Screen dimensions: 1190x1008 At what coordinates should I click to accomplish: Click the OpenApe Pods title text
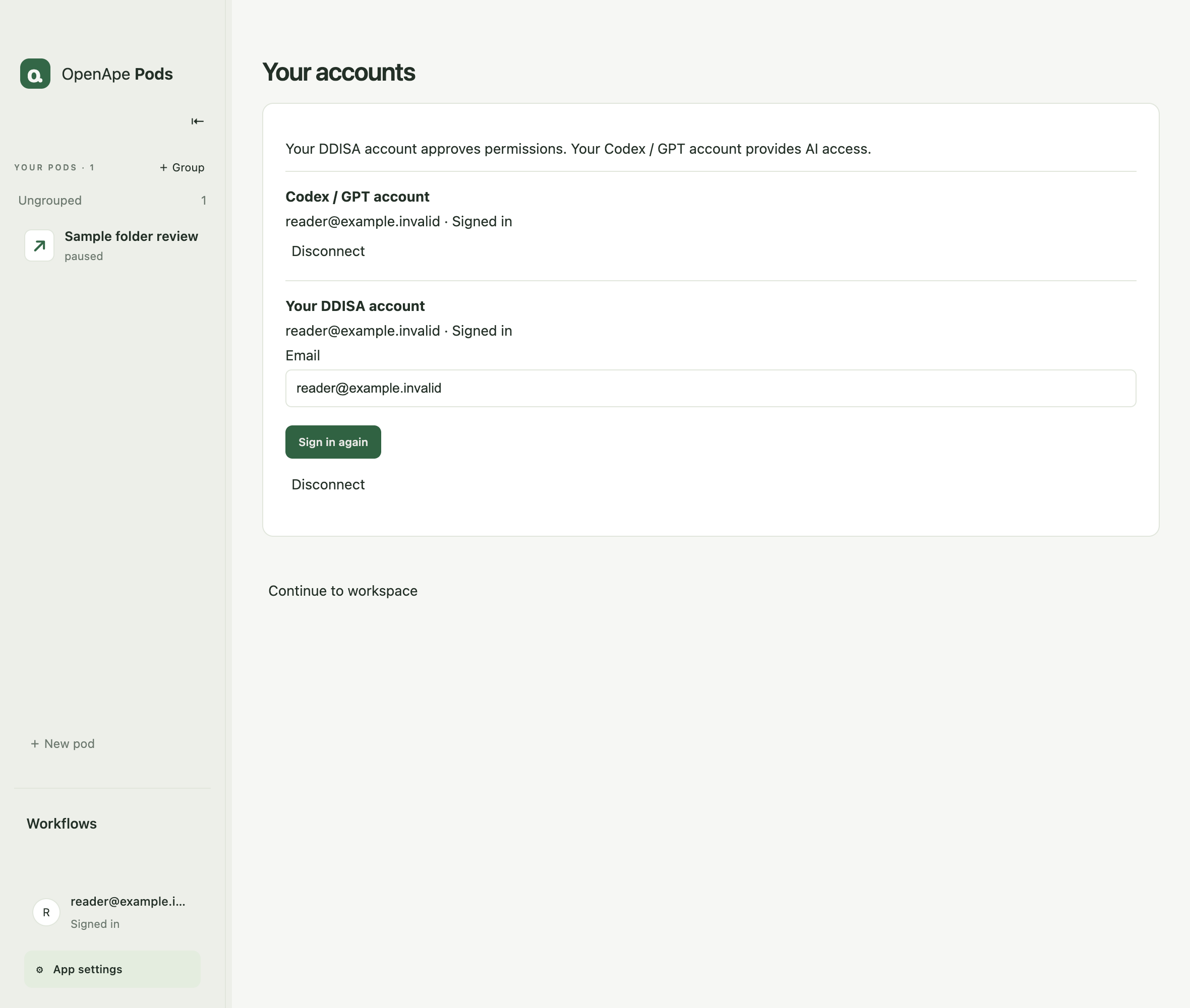click(x=117, y=74)
